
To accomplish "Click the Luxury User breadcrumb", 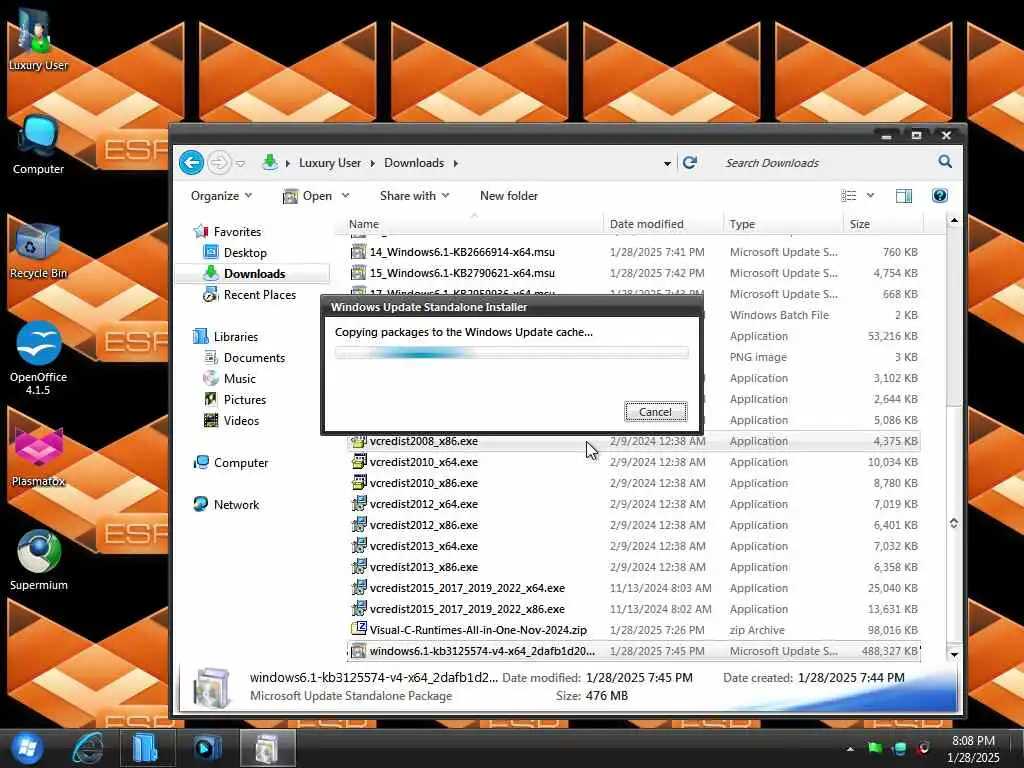I will 330,163.
